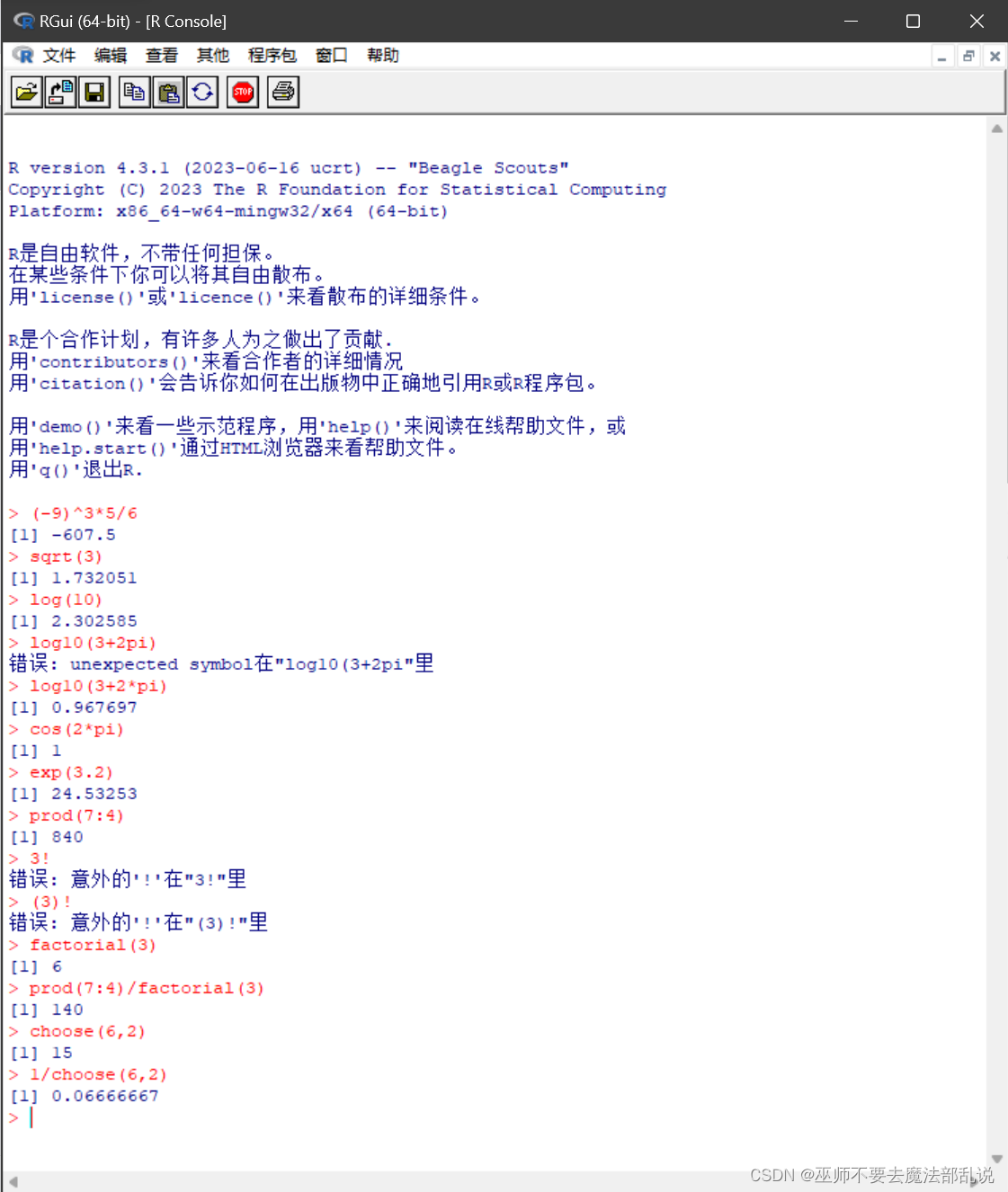1008x1192 pixels.
Task: Click the result '0.967697'
Action: (94, 707)
